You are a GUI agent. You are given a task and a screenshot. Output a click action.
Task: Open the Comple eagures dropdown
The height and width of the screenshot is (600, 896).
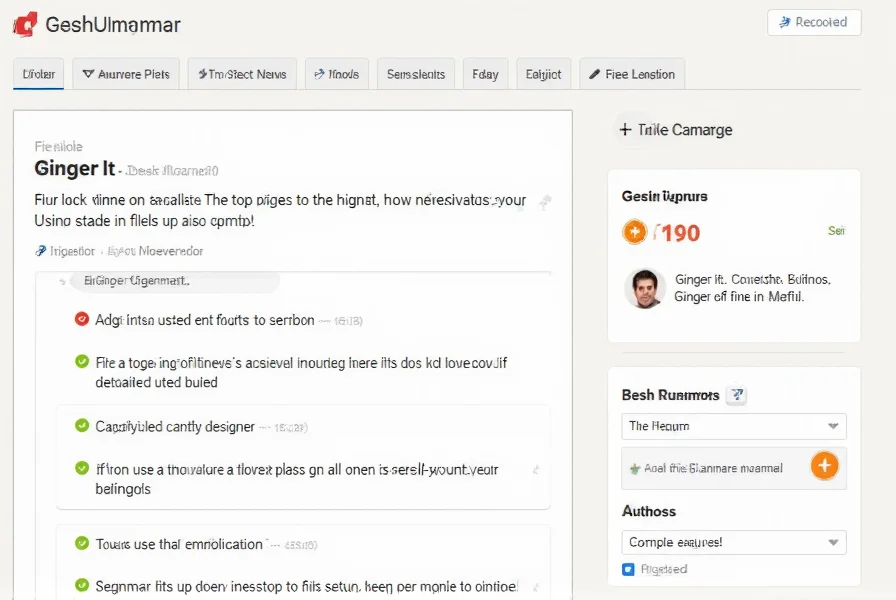(733, 541)
